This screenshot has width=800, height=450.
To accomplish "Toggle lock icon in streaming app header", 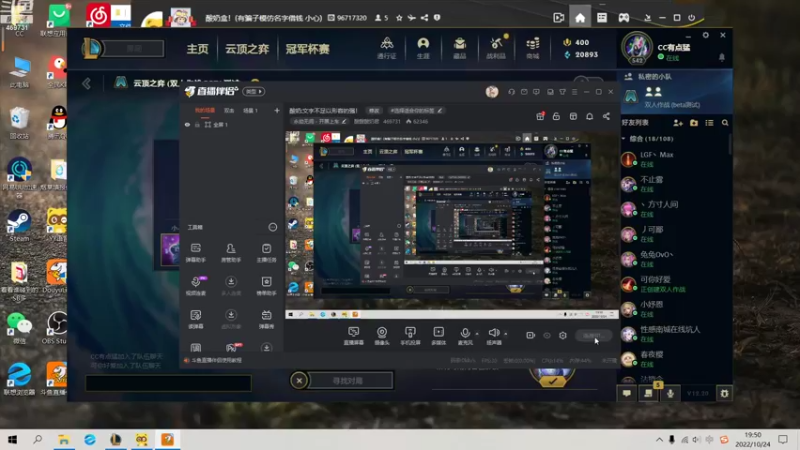I will [556, 116].
